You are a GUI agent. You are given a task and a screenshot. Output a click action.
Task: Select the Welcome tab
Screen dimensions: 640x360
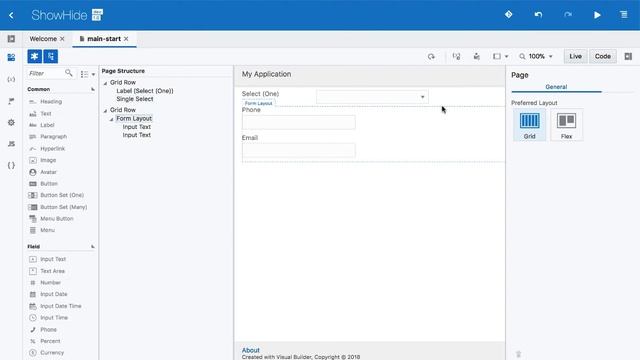point(43,39)
